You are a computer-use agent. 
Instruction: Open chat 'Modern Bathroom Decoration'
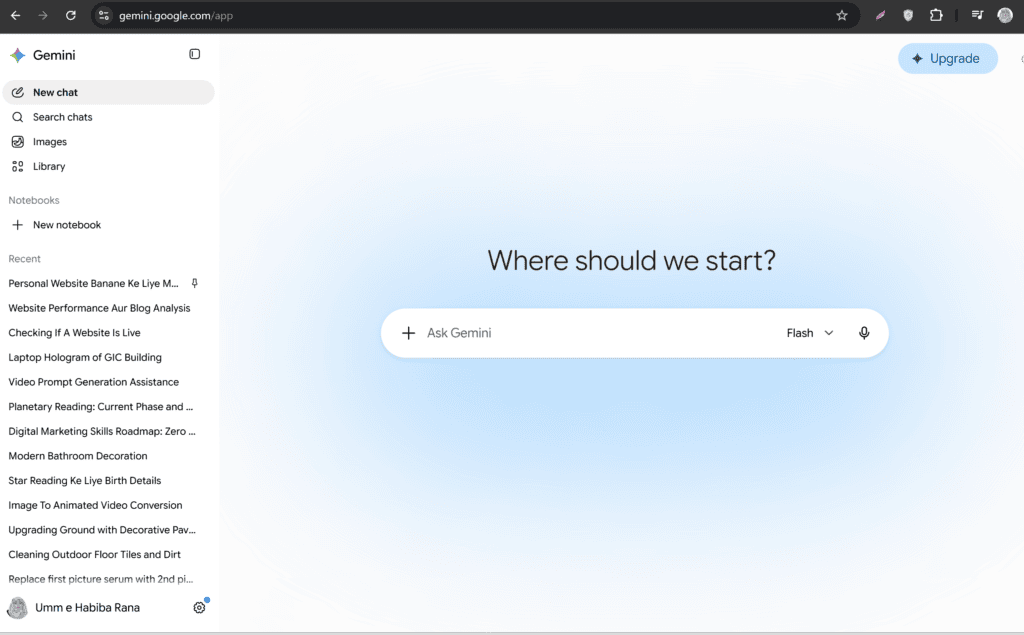point(78,456)
